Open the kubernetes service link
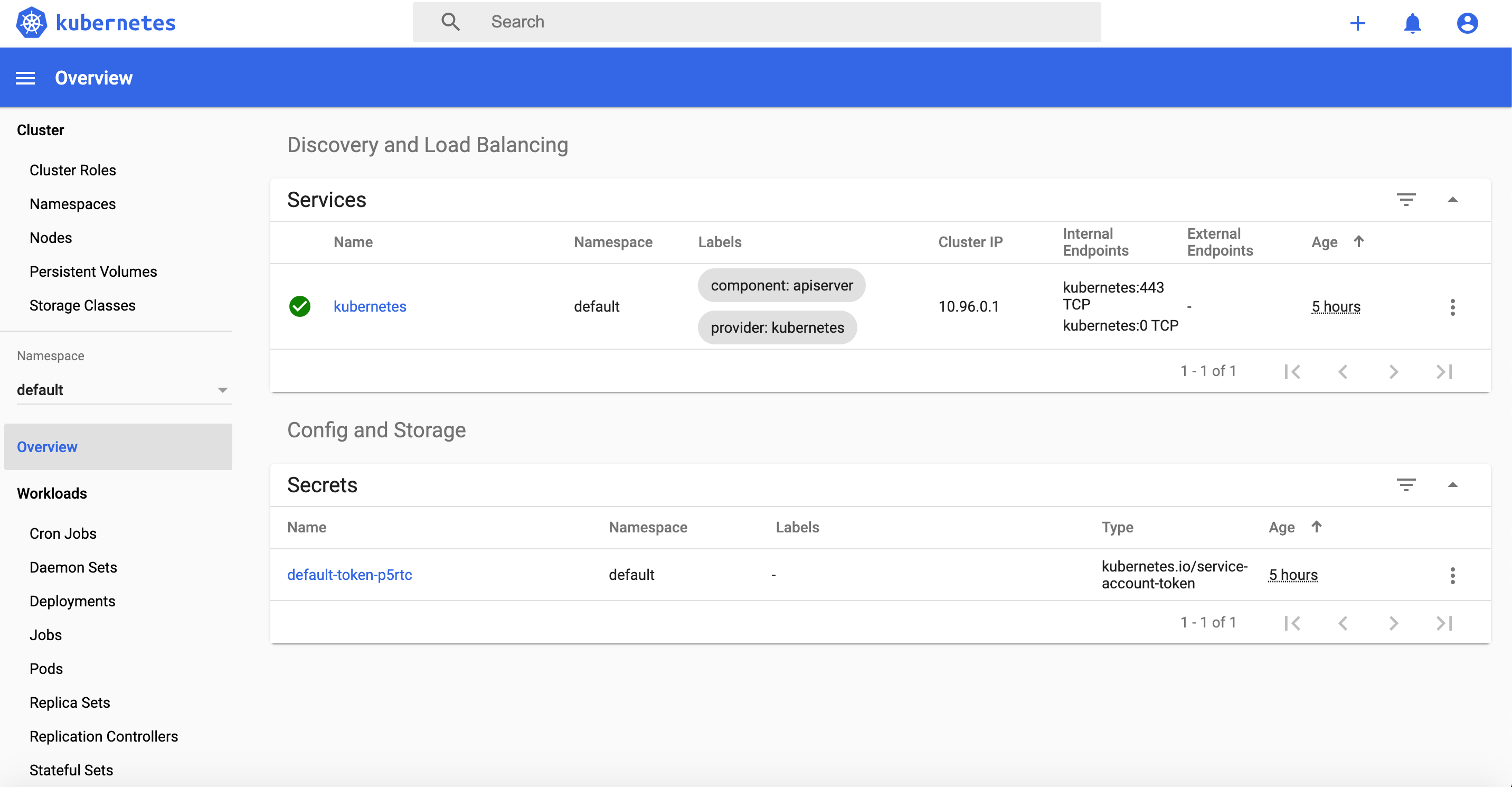The width and height of the screenshot is (1512, 787). coord(370,306)
